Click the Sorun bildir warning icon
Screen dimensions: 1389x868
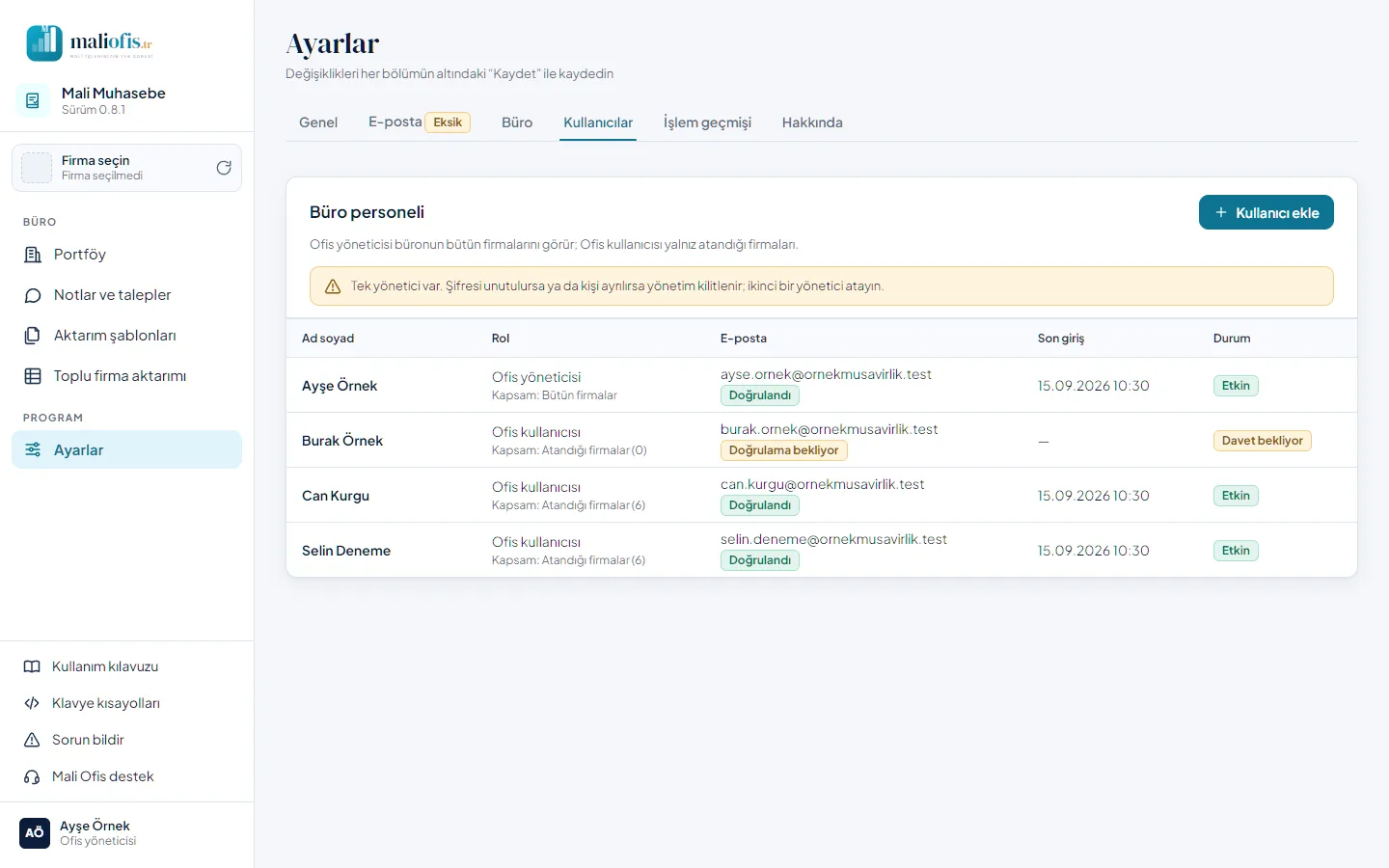(x=32, y=740)
